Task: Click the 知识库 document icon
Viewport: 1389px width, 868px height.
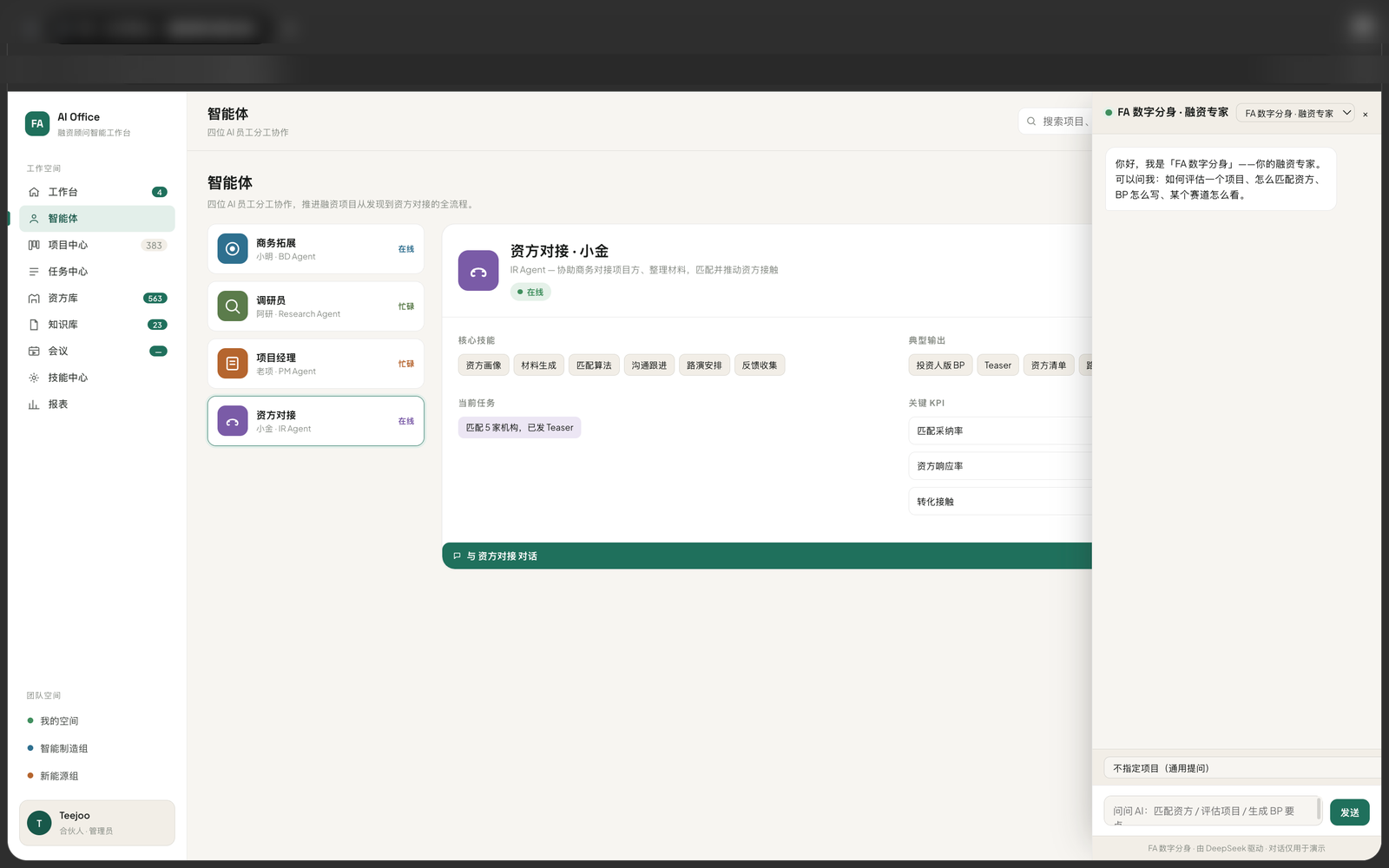Action: [x=34, y=325]
